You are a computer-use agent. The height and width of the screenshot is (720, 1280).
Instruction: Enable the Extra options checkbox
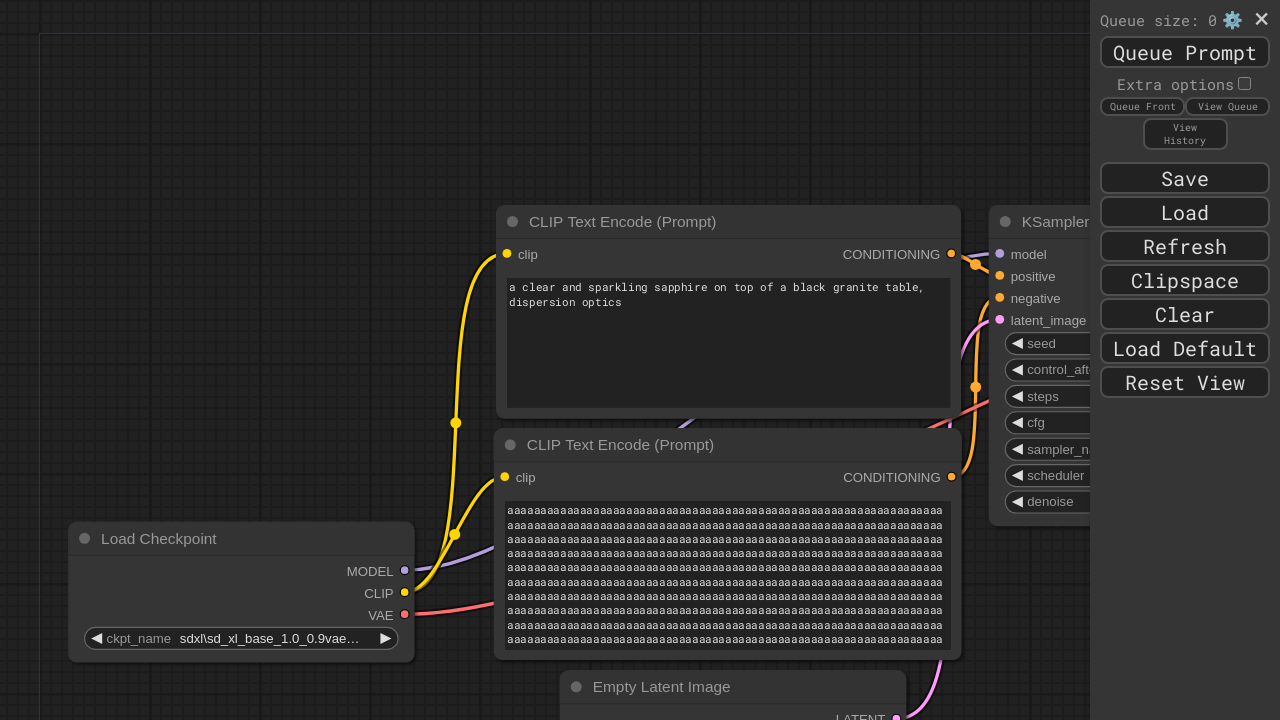tap(1244, 84)
